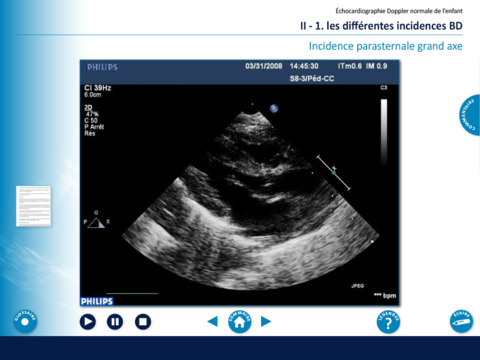480x360 pixels.
Task: Show the Légendes question mark help
Action: point(388,322)
